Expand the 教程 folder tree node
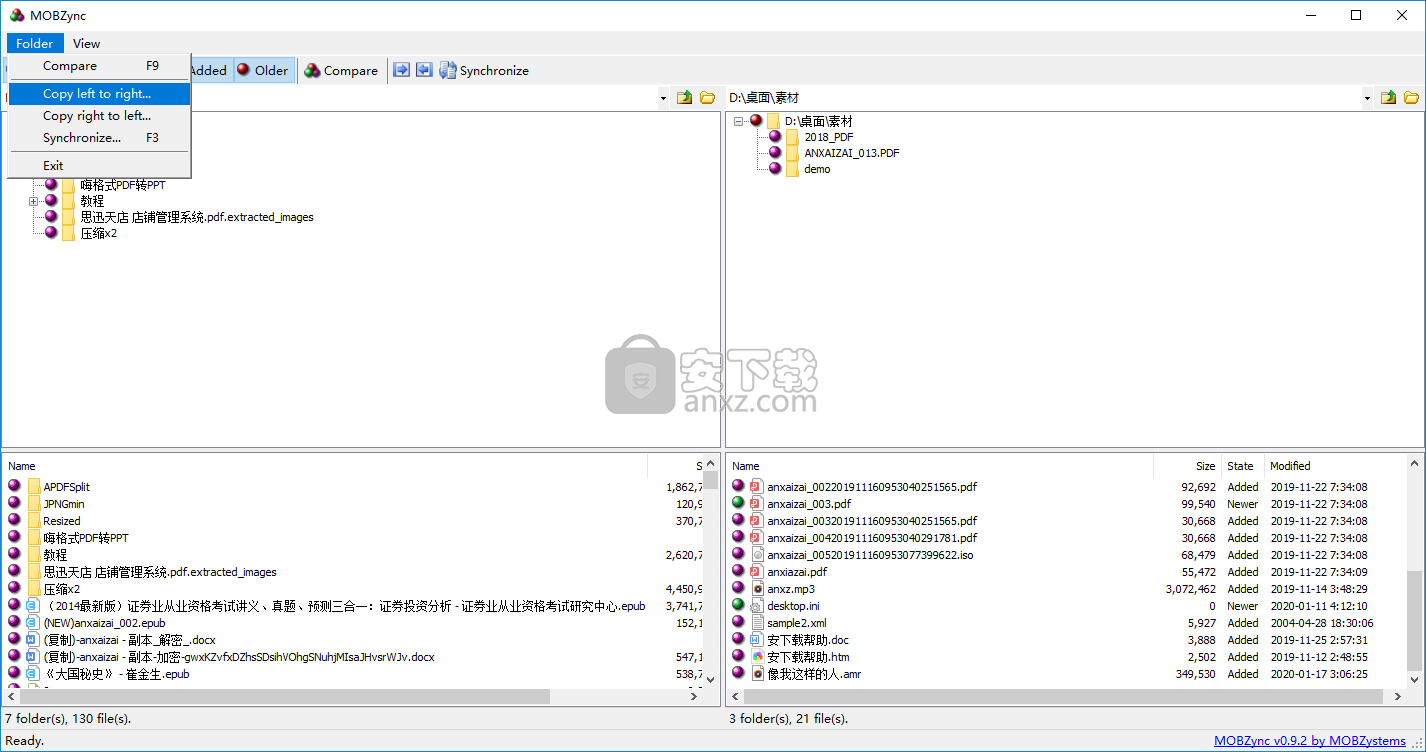 click(x=33, y=201)
